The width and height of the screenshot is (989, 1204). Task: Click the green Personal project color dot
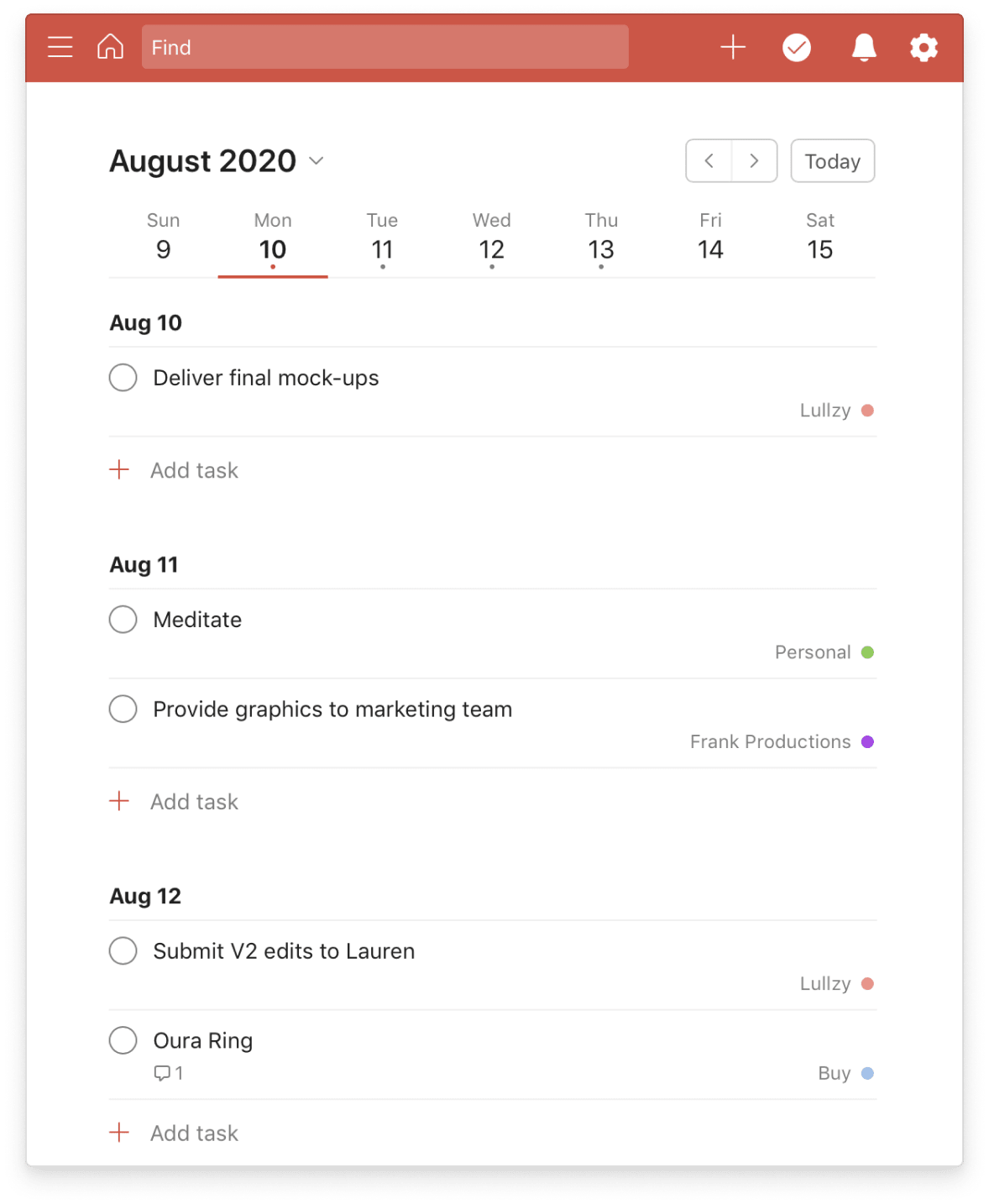pos(868,652)
